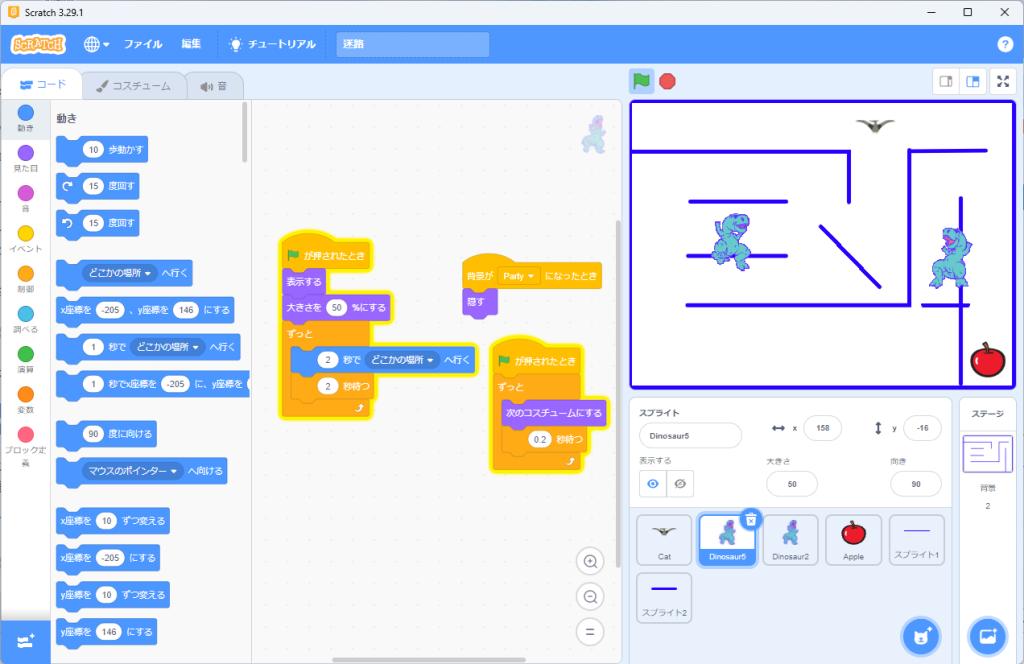This screenshot has width=1024, height=664.
Task: Enter fullscreen stage mode
Action: tap(1002, 82)
